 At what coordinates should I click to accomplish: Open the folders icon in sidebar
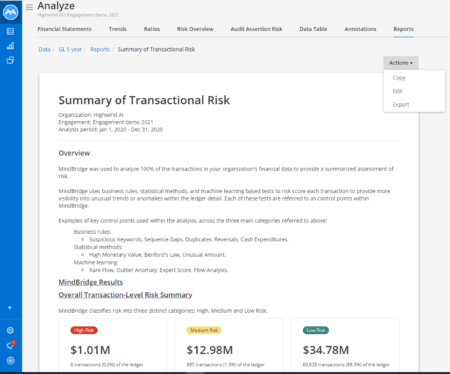coord(10,60)
